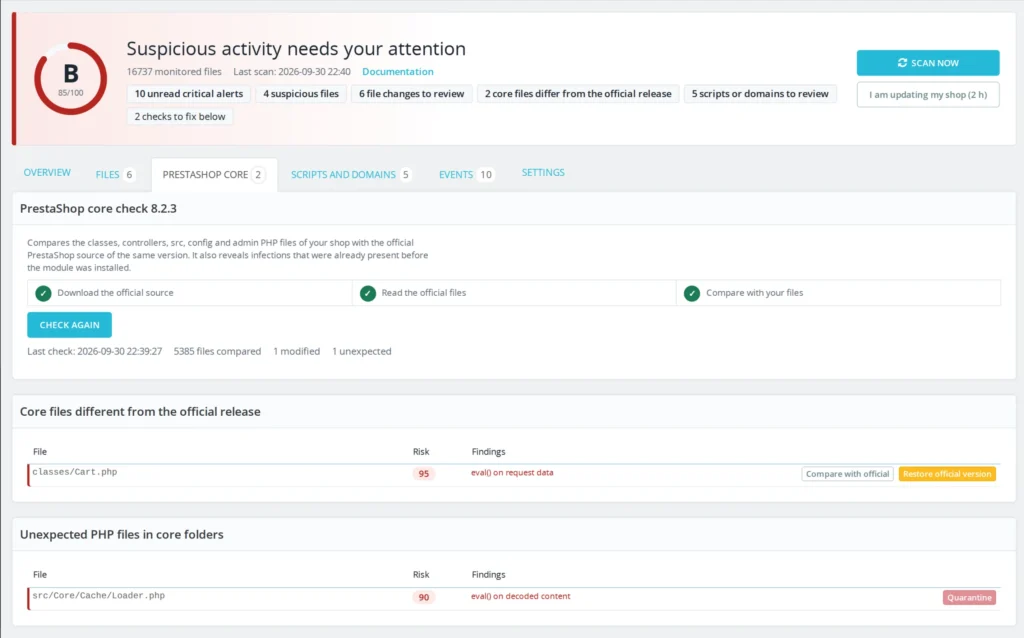This screenshot has width=1024, height=638.
Task: Click I am updating my shop (2 h)
Action: 928,95
